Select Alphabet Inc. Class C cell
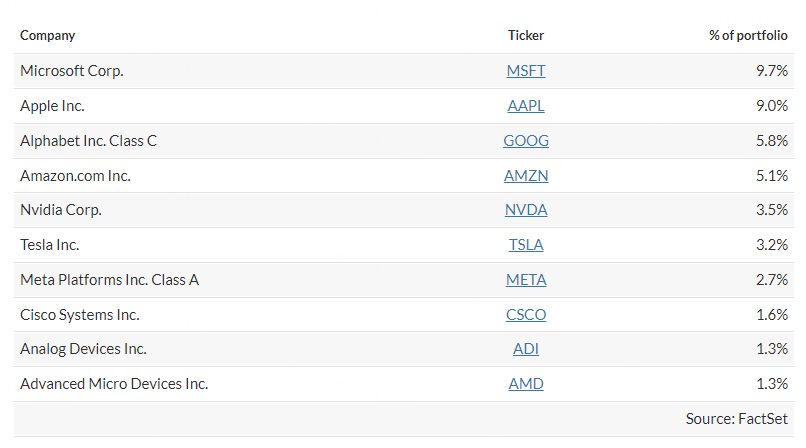Image resolution: width=806 pixels, height=448 pixels. coord(88,141)
